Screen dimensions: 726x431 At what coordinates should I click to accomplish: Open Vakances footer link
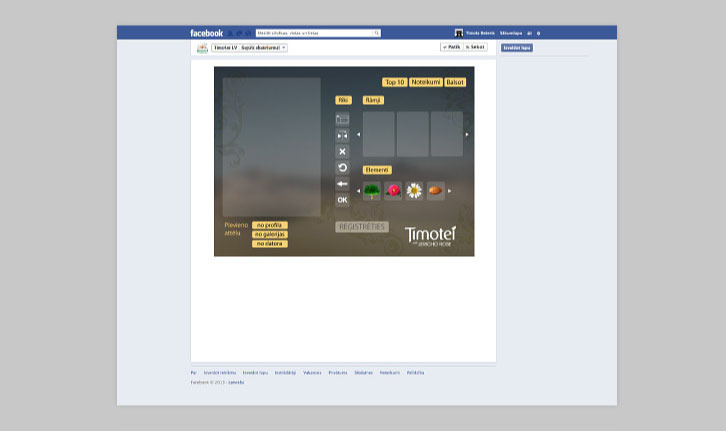(312, 373)
